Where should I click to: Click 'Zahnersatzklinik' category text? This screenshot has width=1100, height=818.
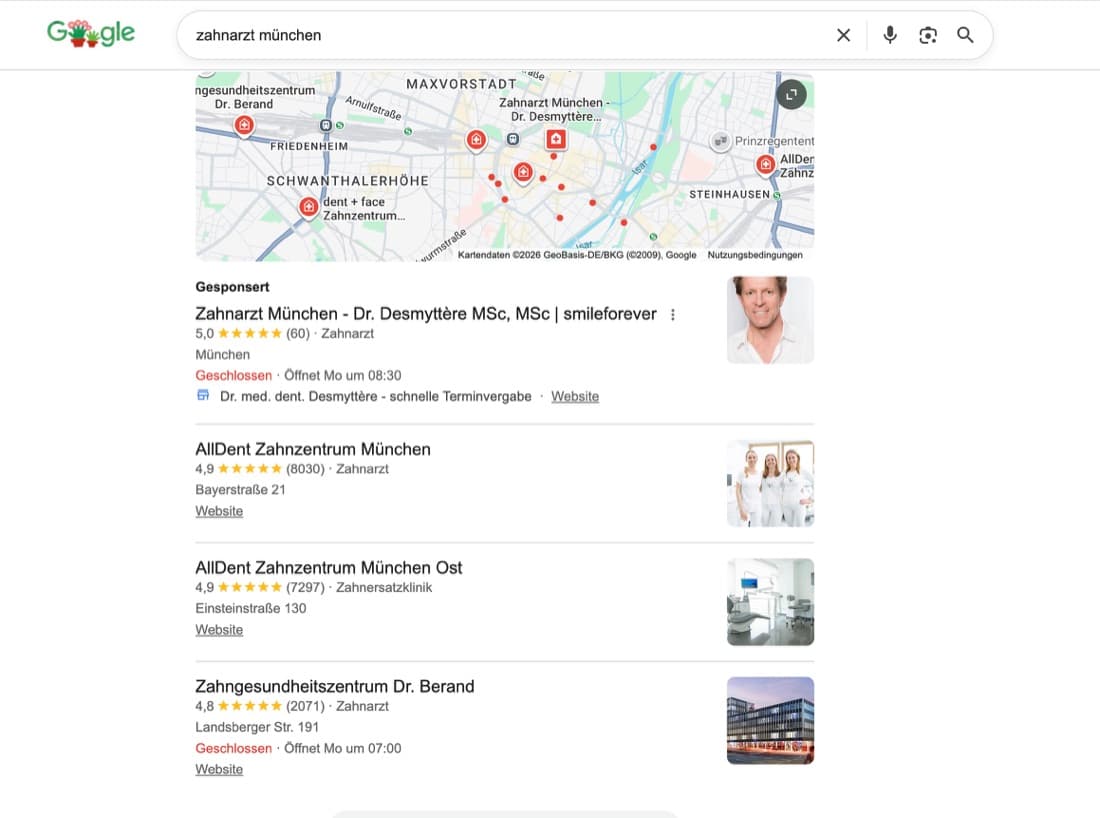tap(384, 587)
